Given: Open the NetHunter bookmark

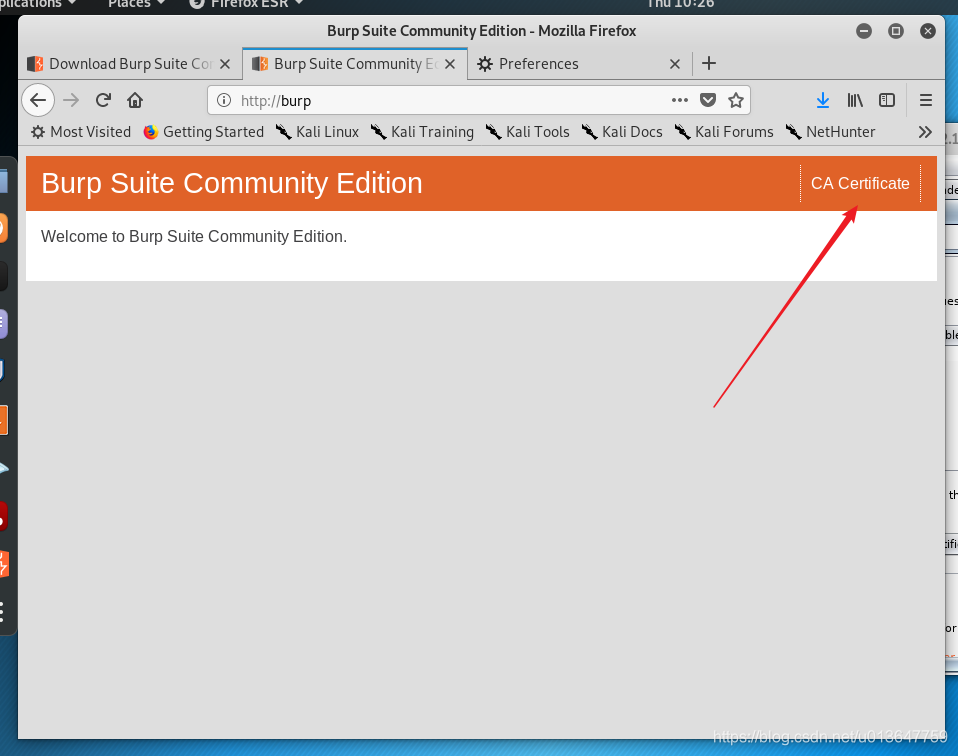Looking at the screenshot, I should tap(830, 132).
